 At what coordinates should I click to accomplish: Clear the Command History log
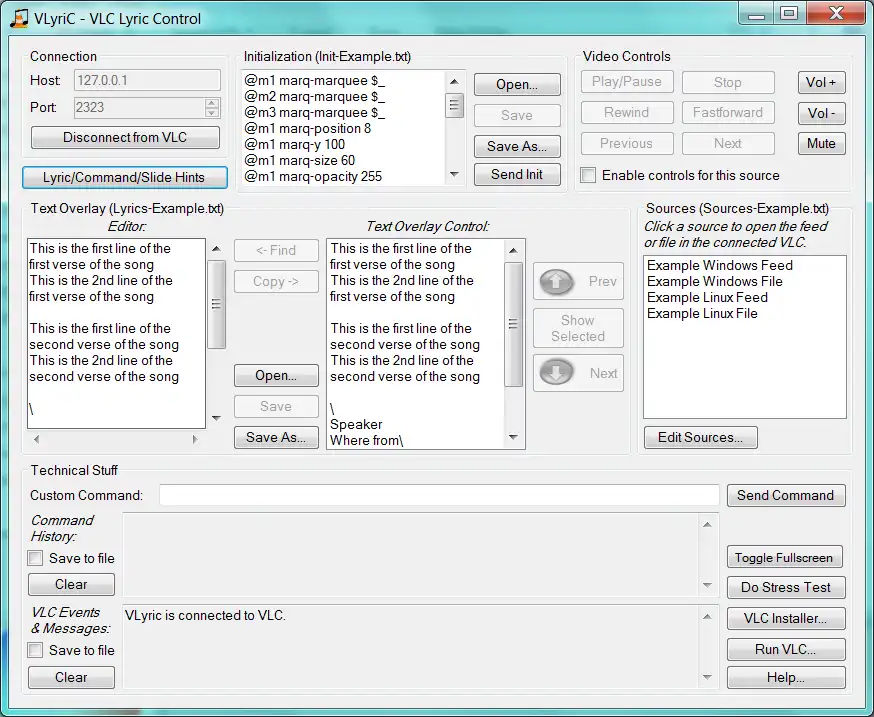tap(71, 584)
